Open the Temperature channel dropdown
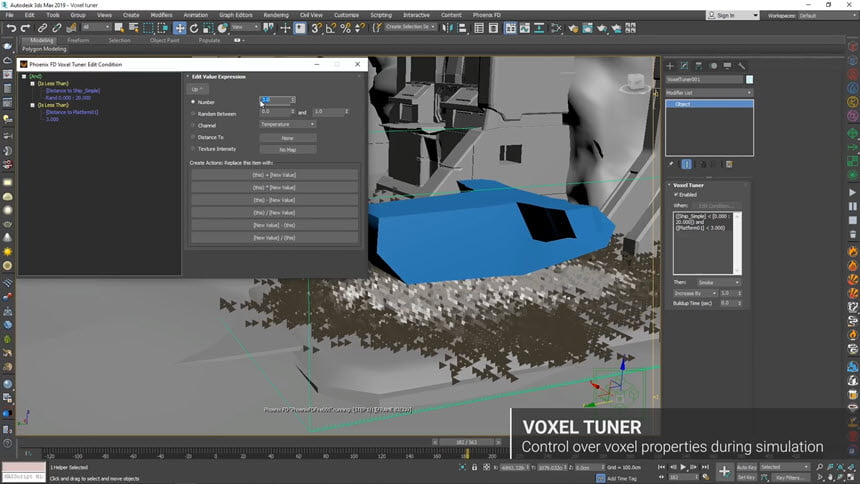This screenshot has width=860, height=484. 287,125
